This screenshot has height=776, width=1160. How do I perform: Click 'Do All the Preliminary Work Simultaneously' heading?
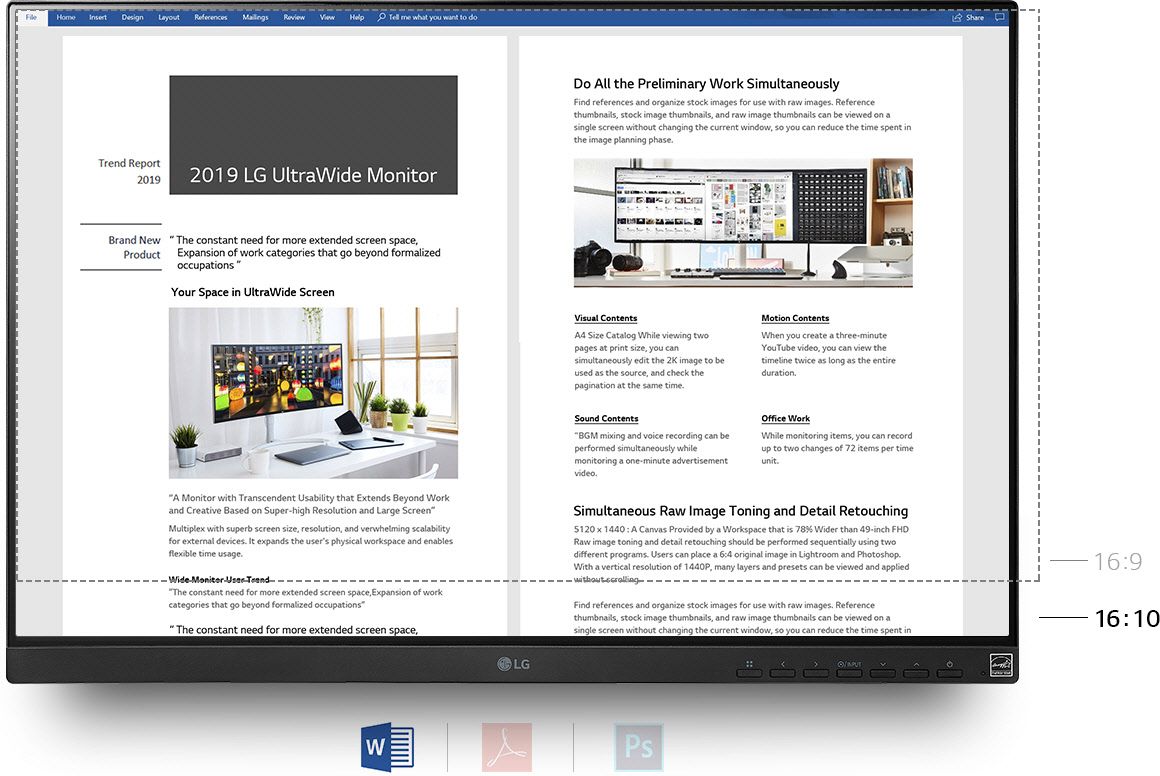tap(707, 84)
